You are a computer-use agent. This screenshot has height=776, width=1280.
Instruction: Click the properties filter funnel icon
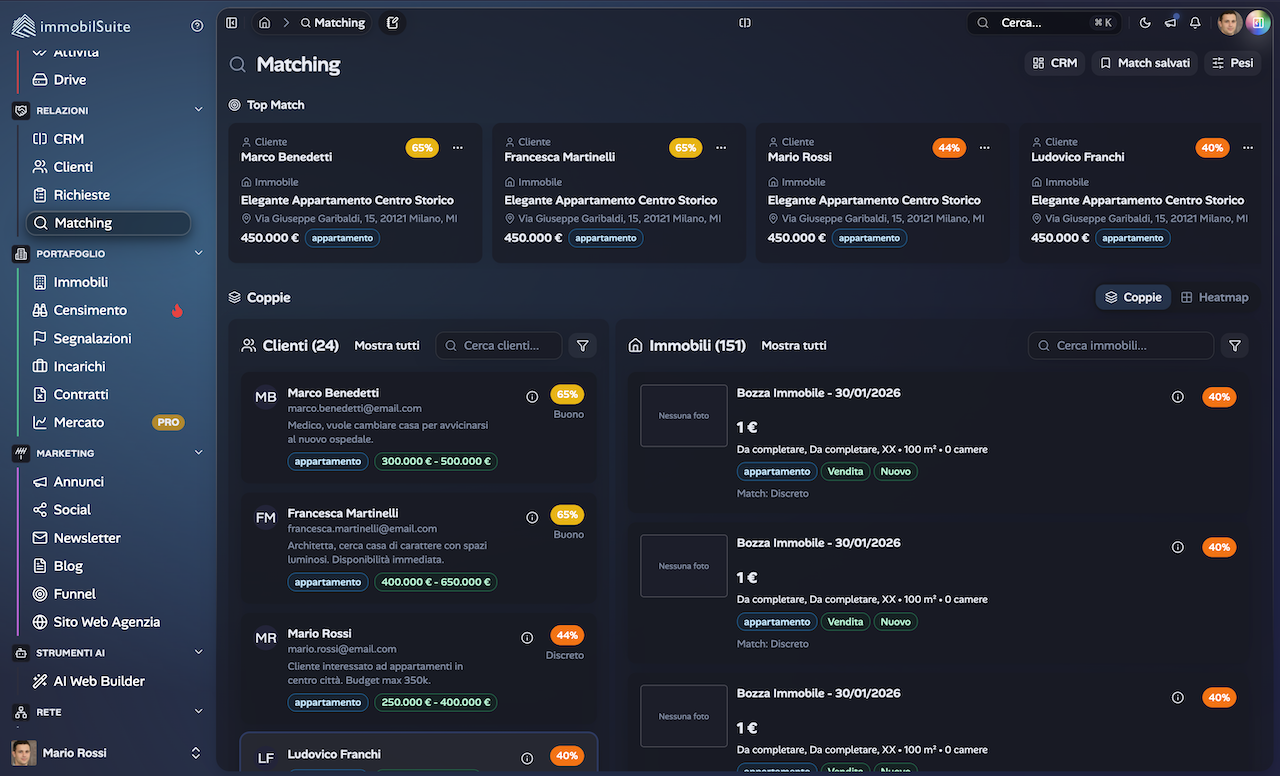click(x=1235, y=345)
